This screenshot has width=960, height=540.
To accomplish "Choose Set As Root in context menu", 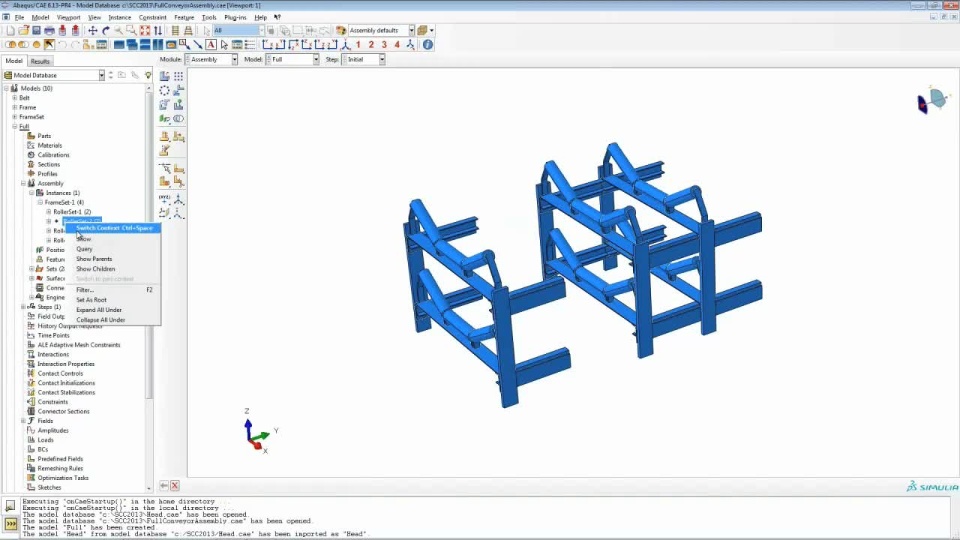I will coord(113,300).
